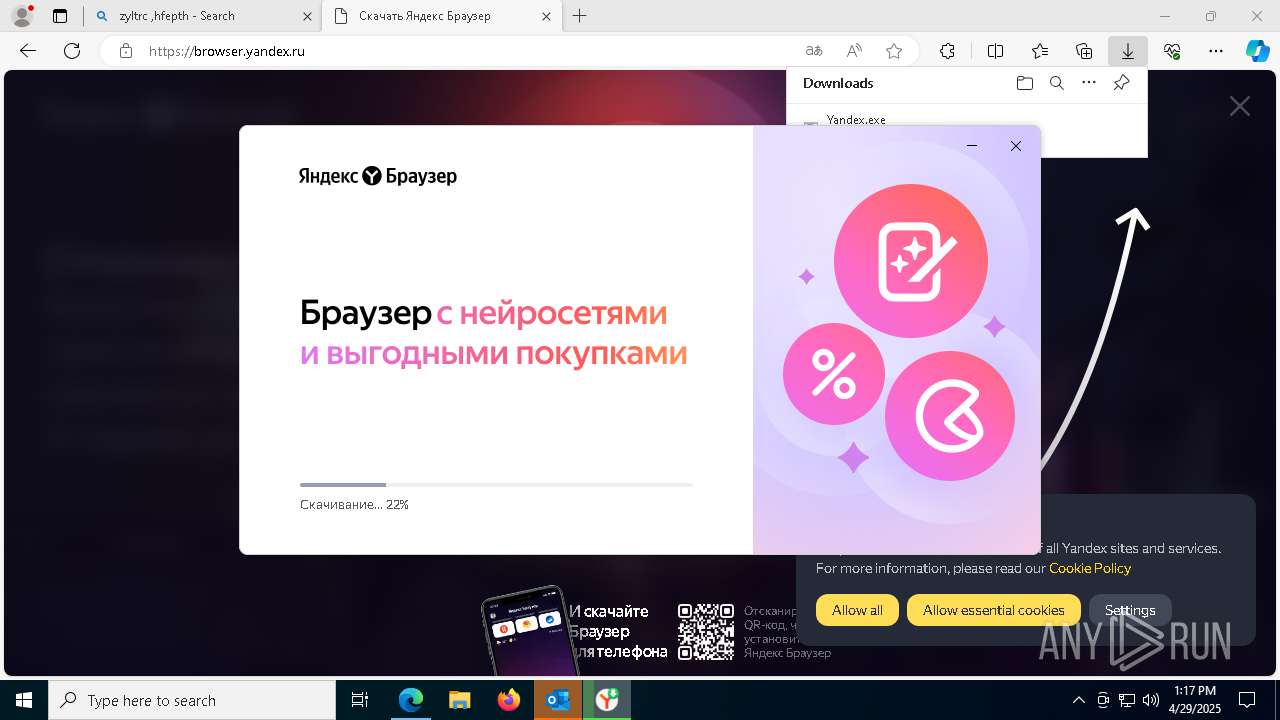The height and width of the screenshot is (720, 1280).
Task: Toggle the split screen icon
Action: [995, 51]
